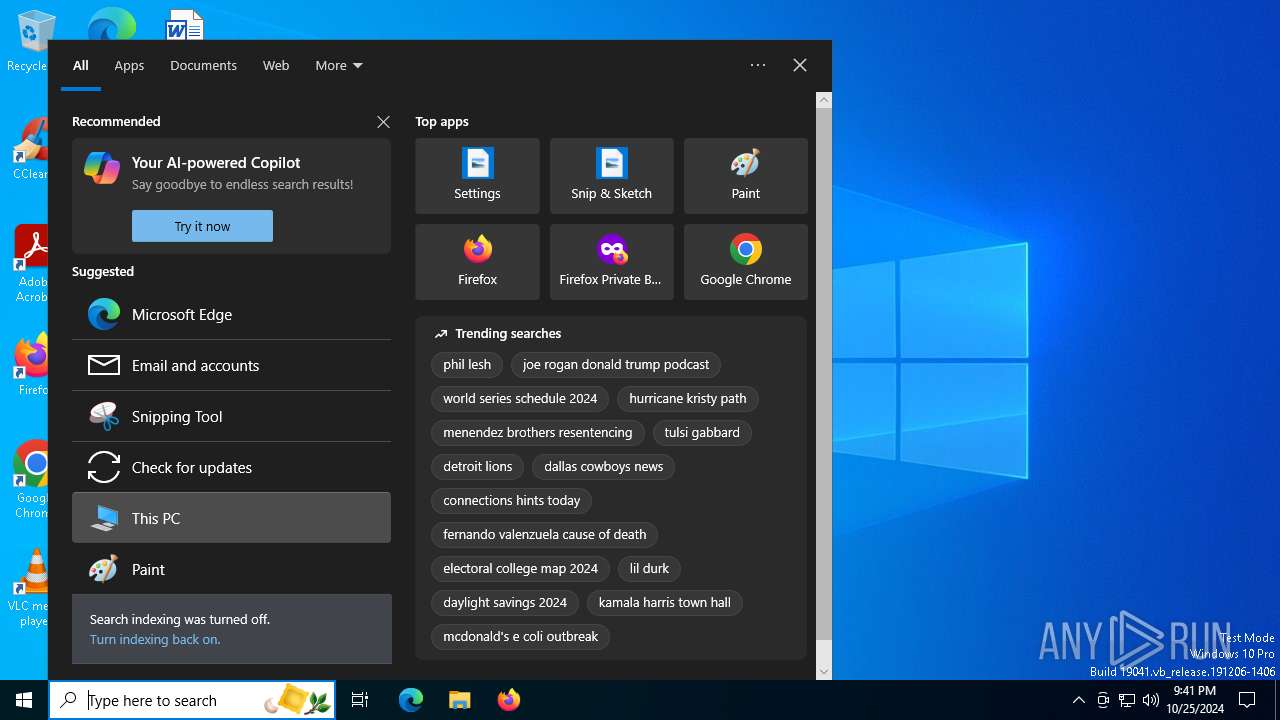Click the search highlights flower icon

point(298,700)
